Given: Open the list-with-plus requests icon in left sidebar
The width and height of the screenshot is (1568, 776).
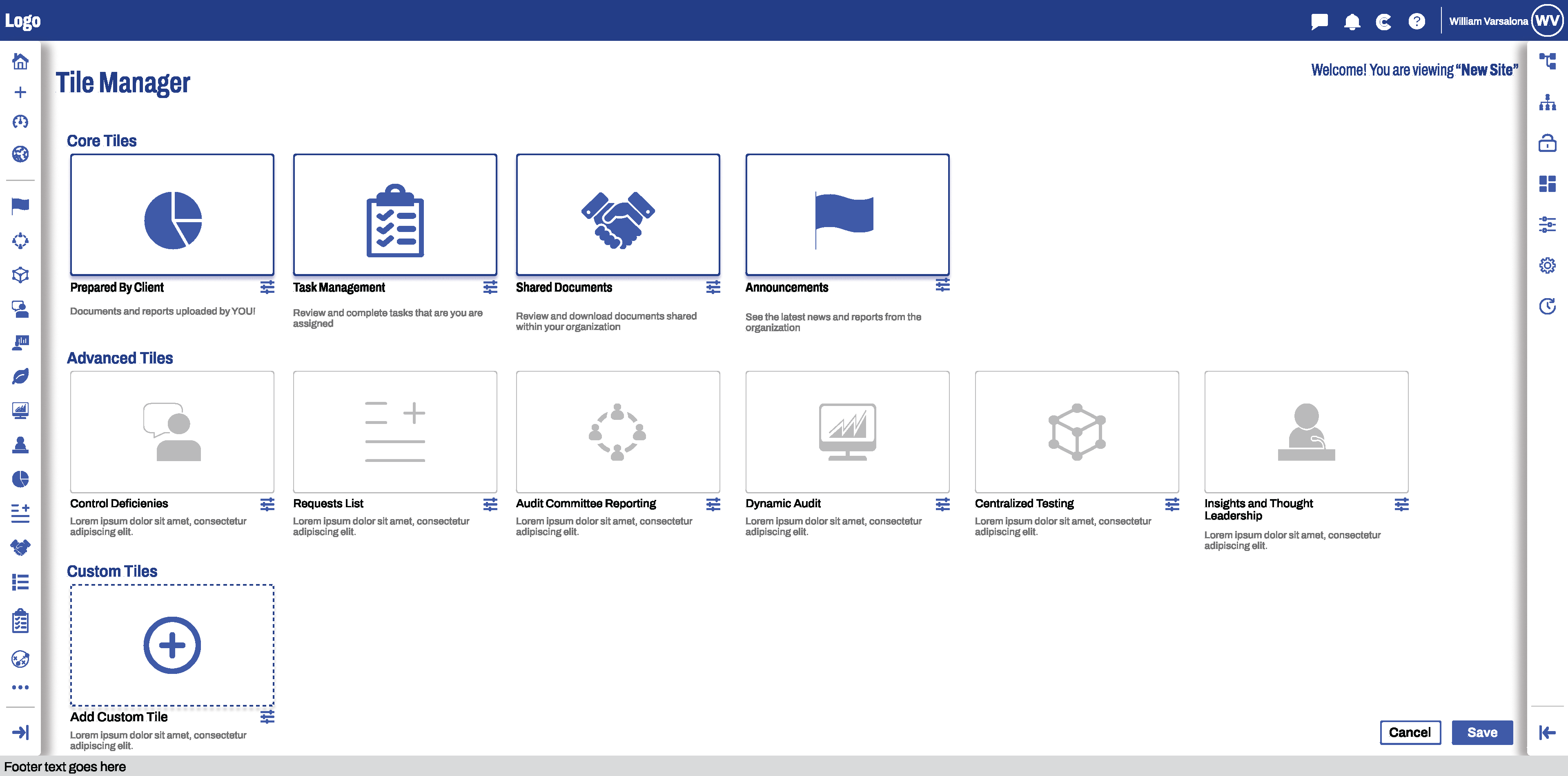Looking at the screenshot, I should [x=20, y=513].
